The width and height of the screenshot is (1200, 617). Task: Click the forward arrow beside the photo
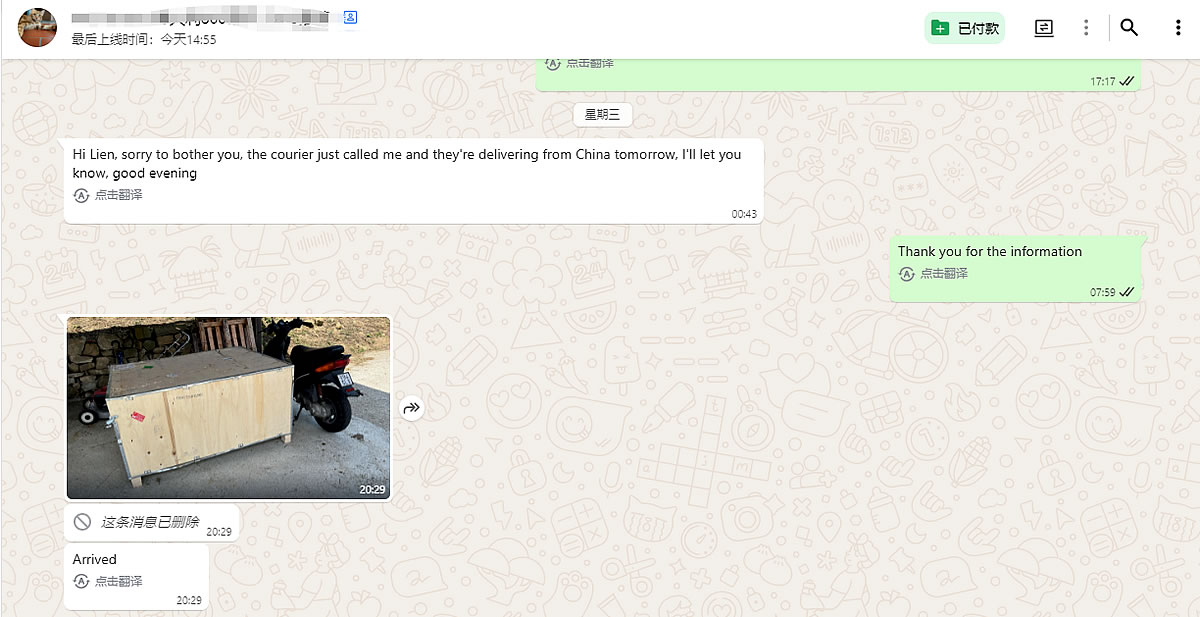tap(411, 407)
